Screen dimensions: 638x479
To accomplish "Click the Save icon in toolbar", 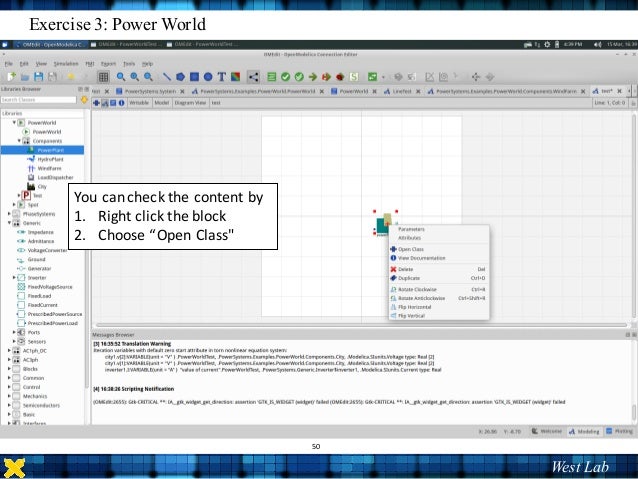I will (38, 76).
